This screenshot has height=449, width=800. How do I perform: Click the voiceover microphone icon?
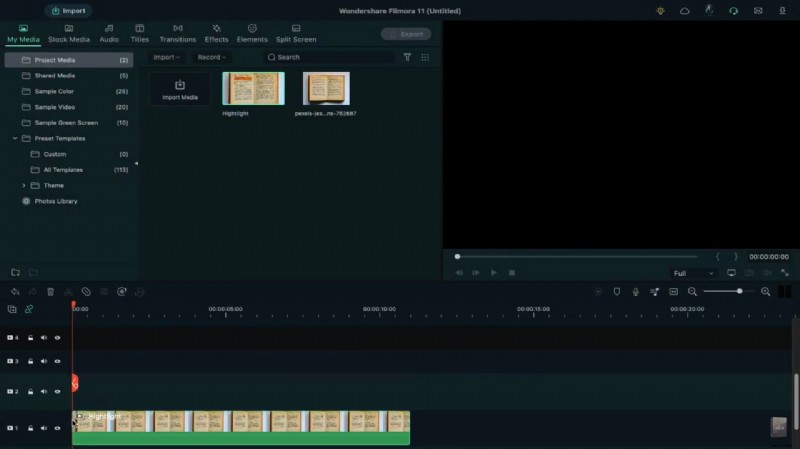click(635, 292)
